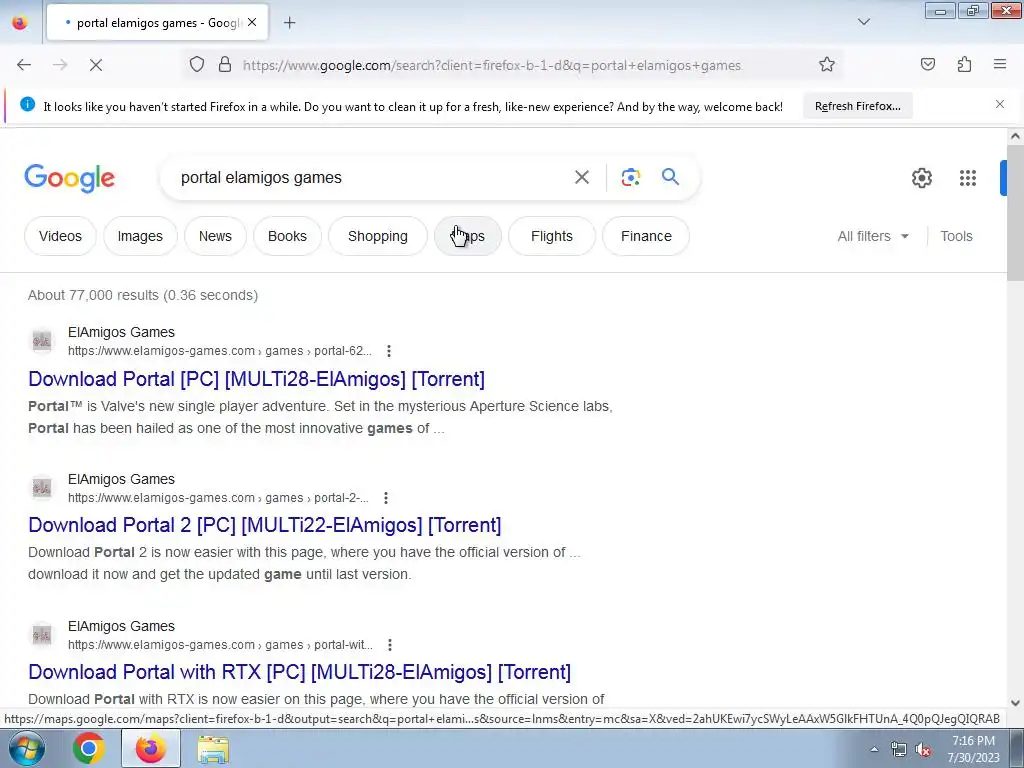Click the vertical scrollbar down arrow

[1015, 703]
